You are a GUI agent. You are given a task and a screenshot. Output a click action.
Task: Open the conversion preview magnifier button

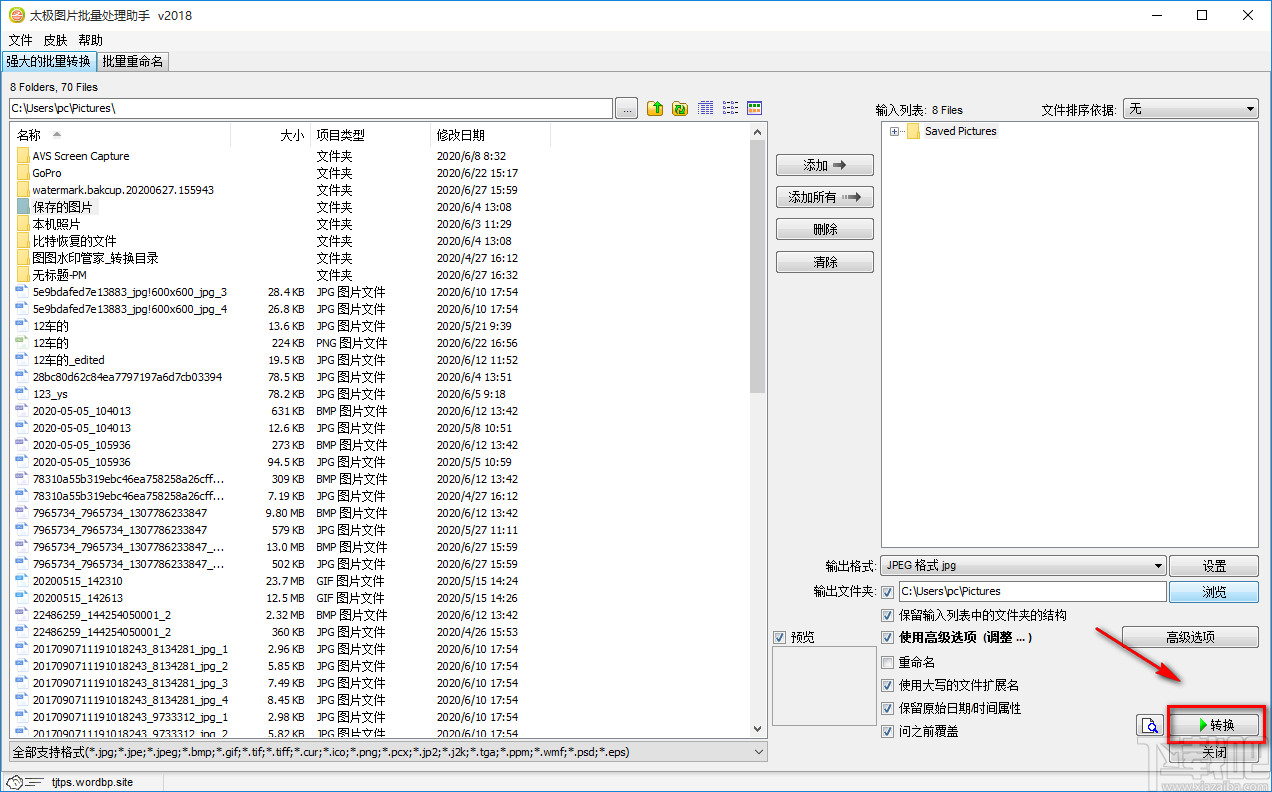[1150, 726]
